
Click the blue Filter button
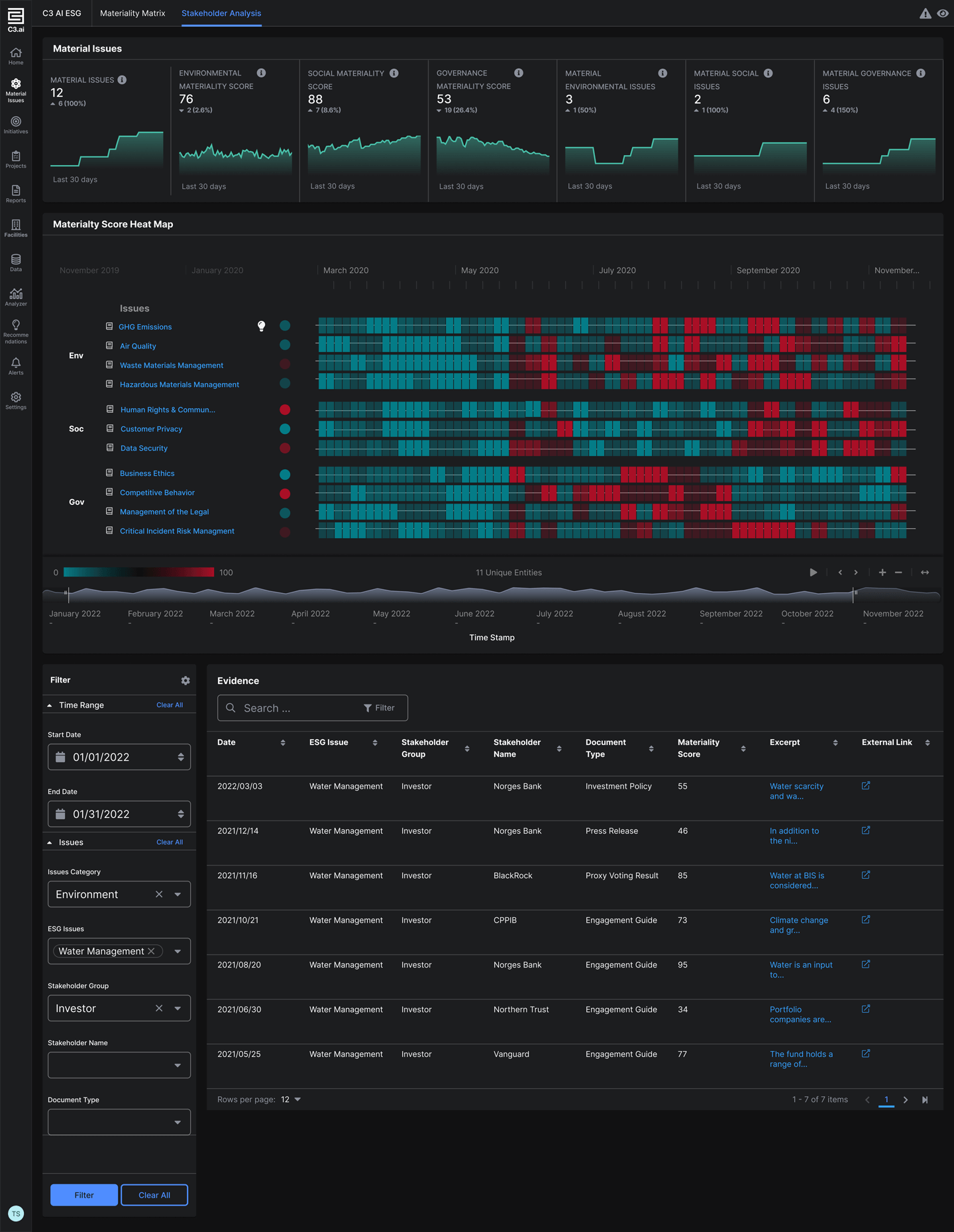coord(84,1195)
